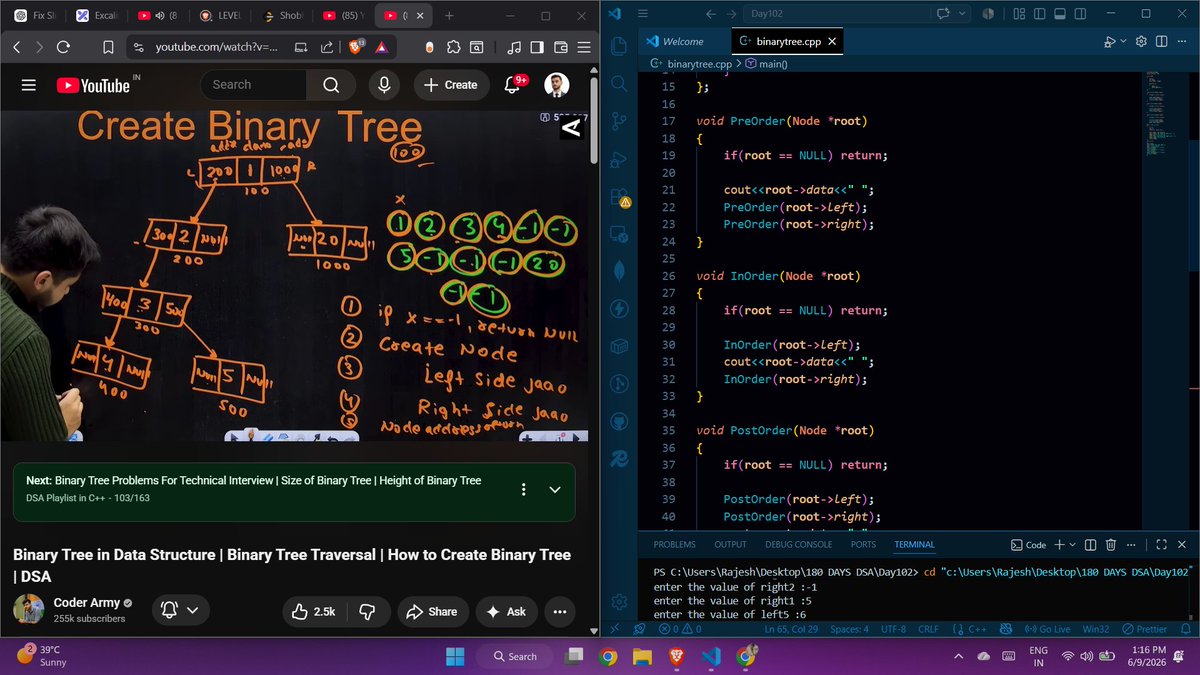The image size is (1200, 675).
Task: Click the YouTube search magnifier button
Action: pos(331,85)
